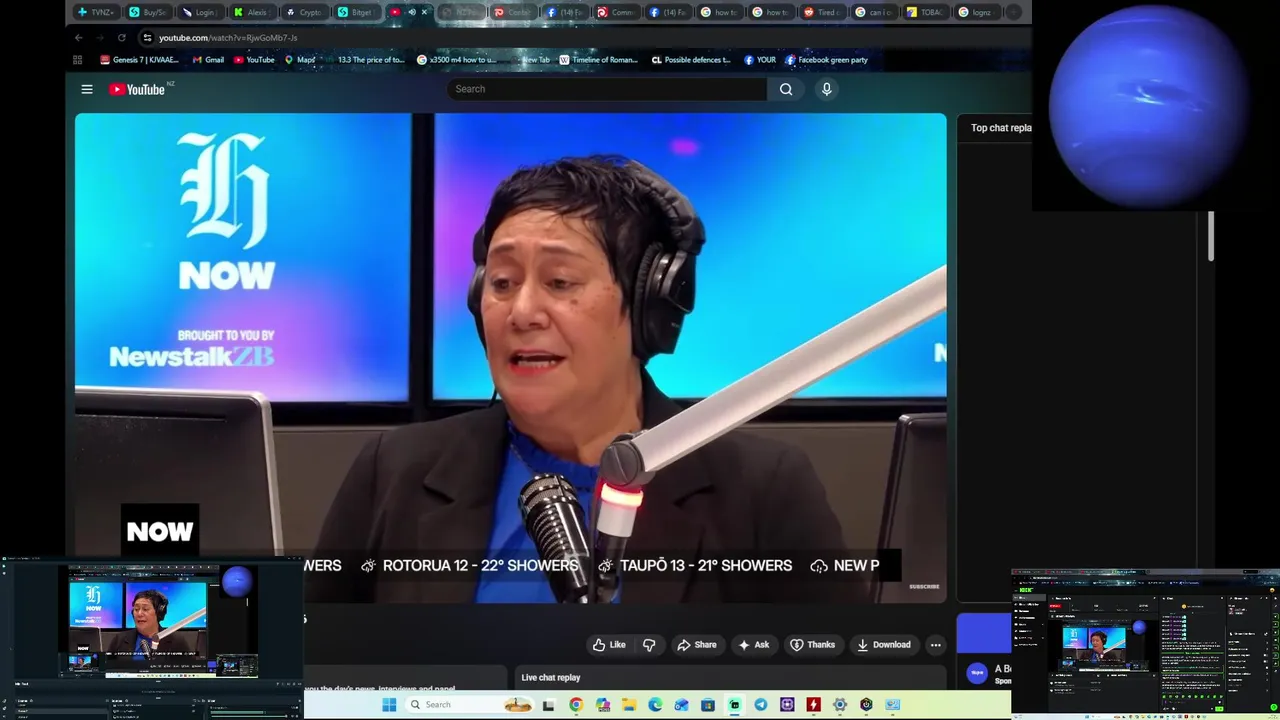
Task: Switch to the Alexis browser tab
Action: (x=251, y=12)
